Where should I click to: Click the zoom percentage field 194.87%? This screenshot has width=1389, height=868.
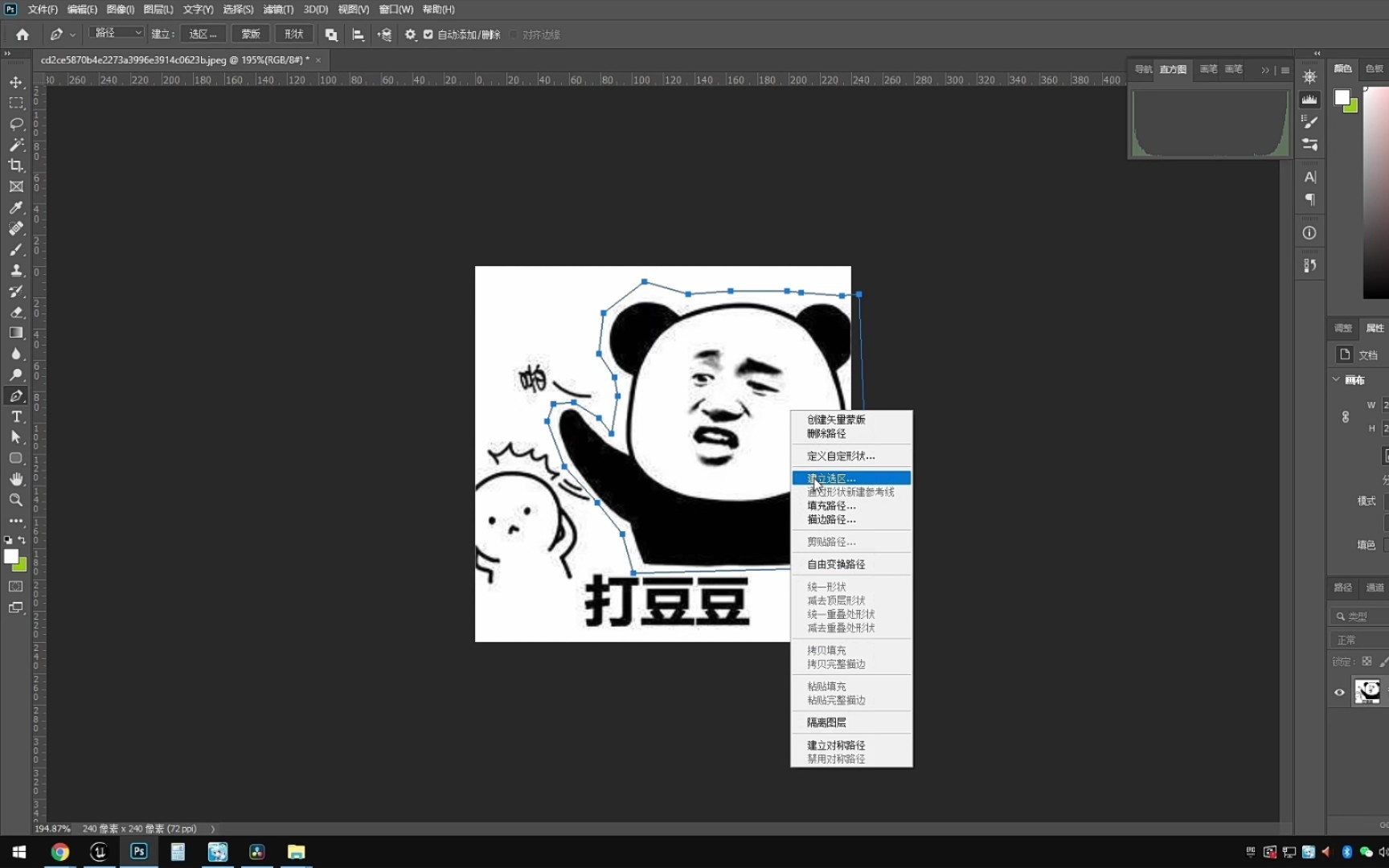(x=52, y=829)
